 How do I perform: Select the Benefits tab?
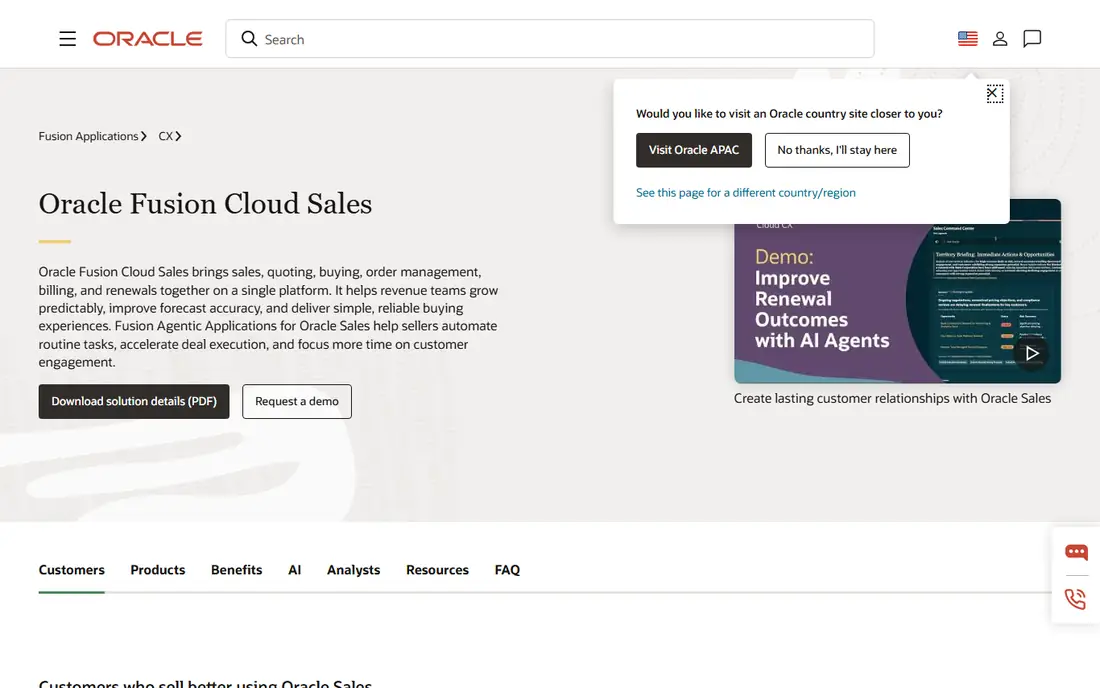click(236, 569)
